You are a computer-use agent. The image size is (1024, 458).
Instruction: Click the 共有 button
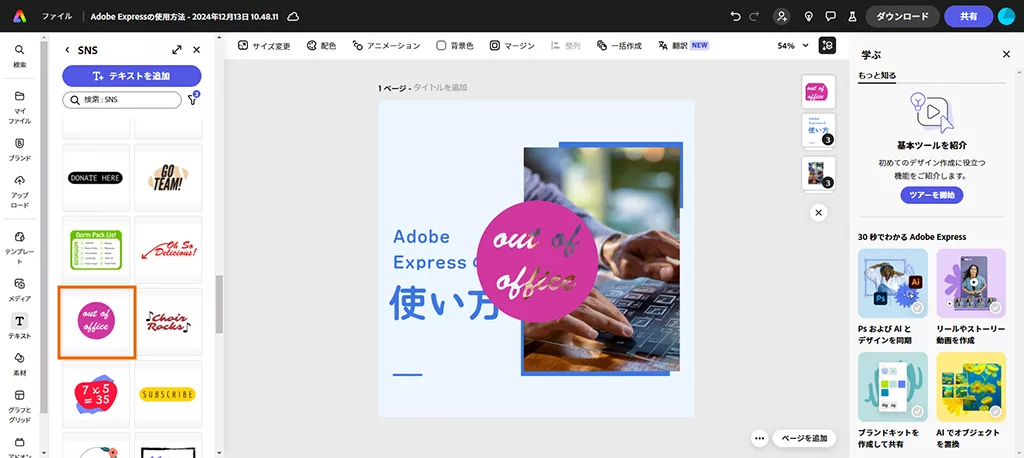tap(968, 16)
